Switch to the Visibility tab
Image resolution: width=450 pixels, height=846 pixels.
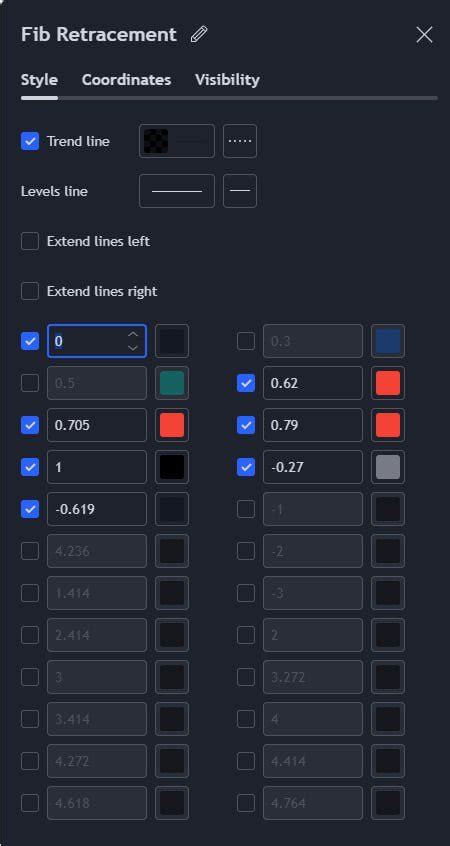227,80
